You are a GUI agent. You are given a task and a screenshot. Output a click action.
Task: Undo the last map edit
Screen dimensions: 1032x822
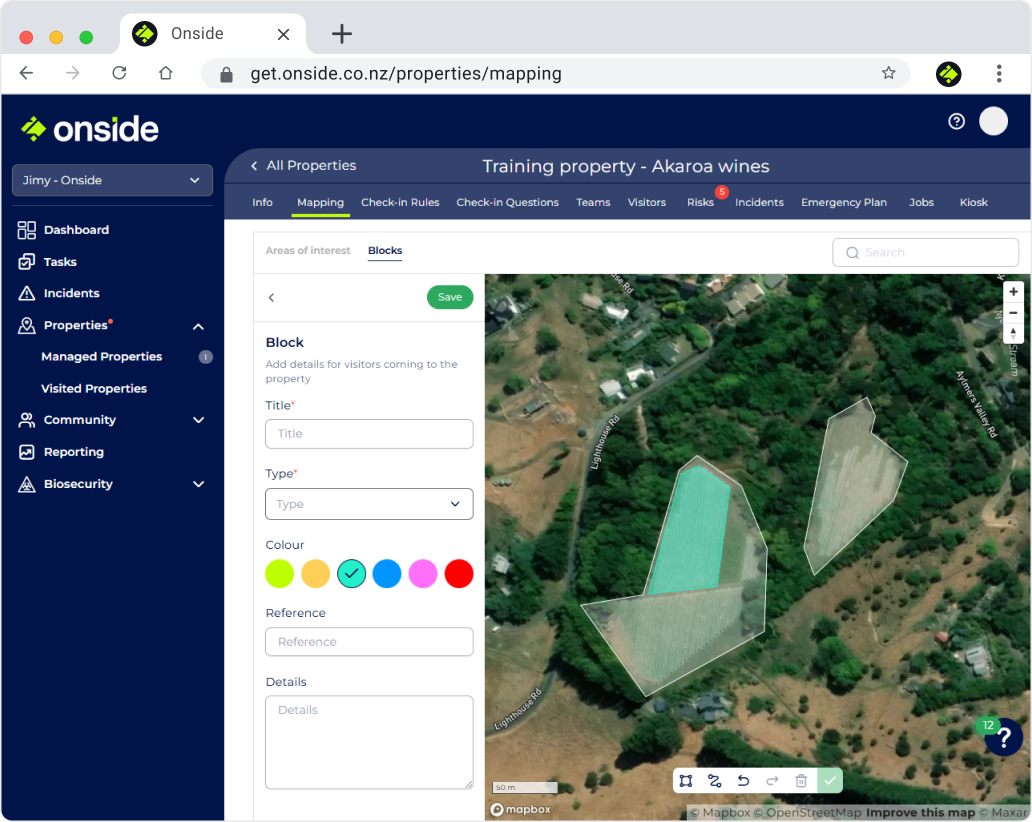pyautogui.click(x=743, y=780)
